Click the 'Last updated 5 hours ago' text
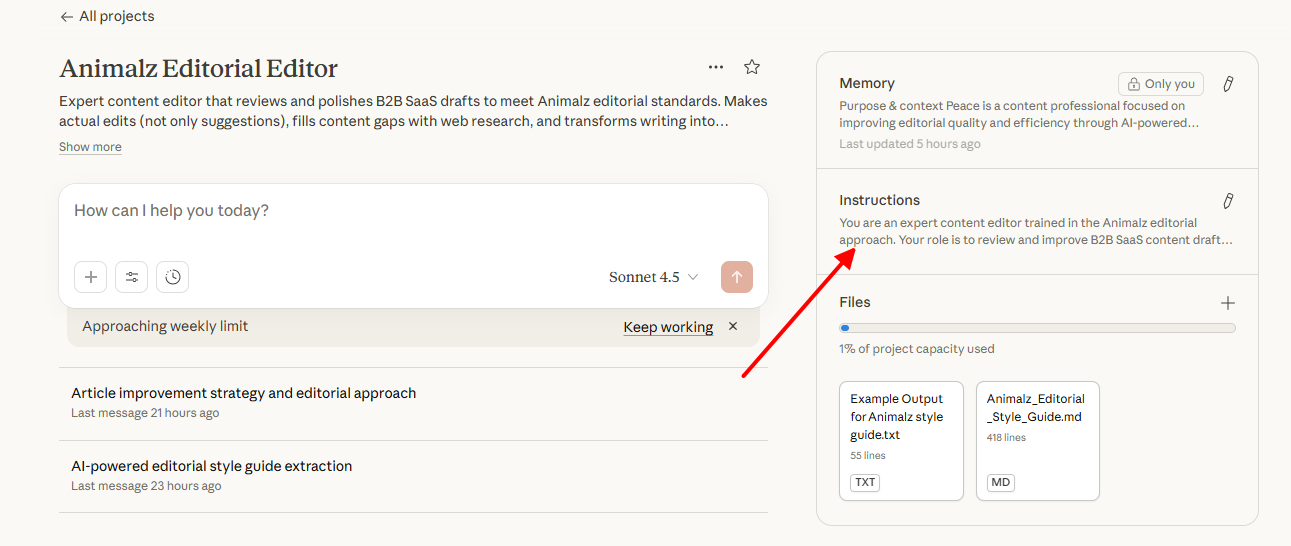1291x546 pixels. pos(910,144)
